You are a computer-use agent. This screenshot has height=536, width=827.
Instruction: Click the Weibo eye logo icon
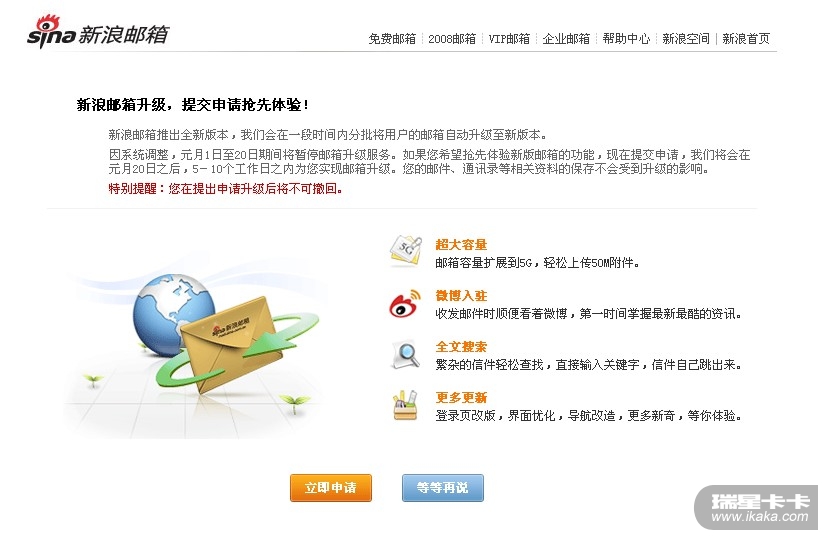point(405,303)
